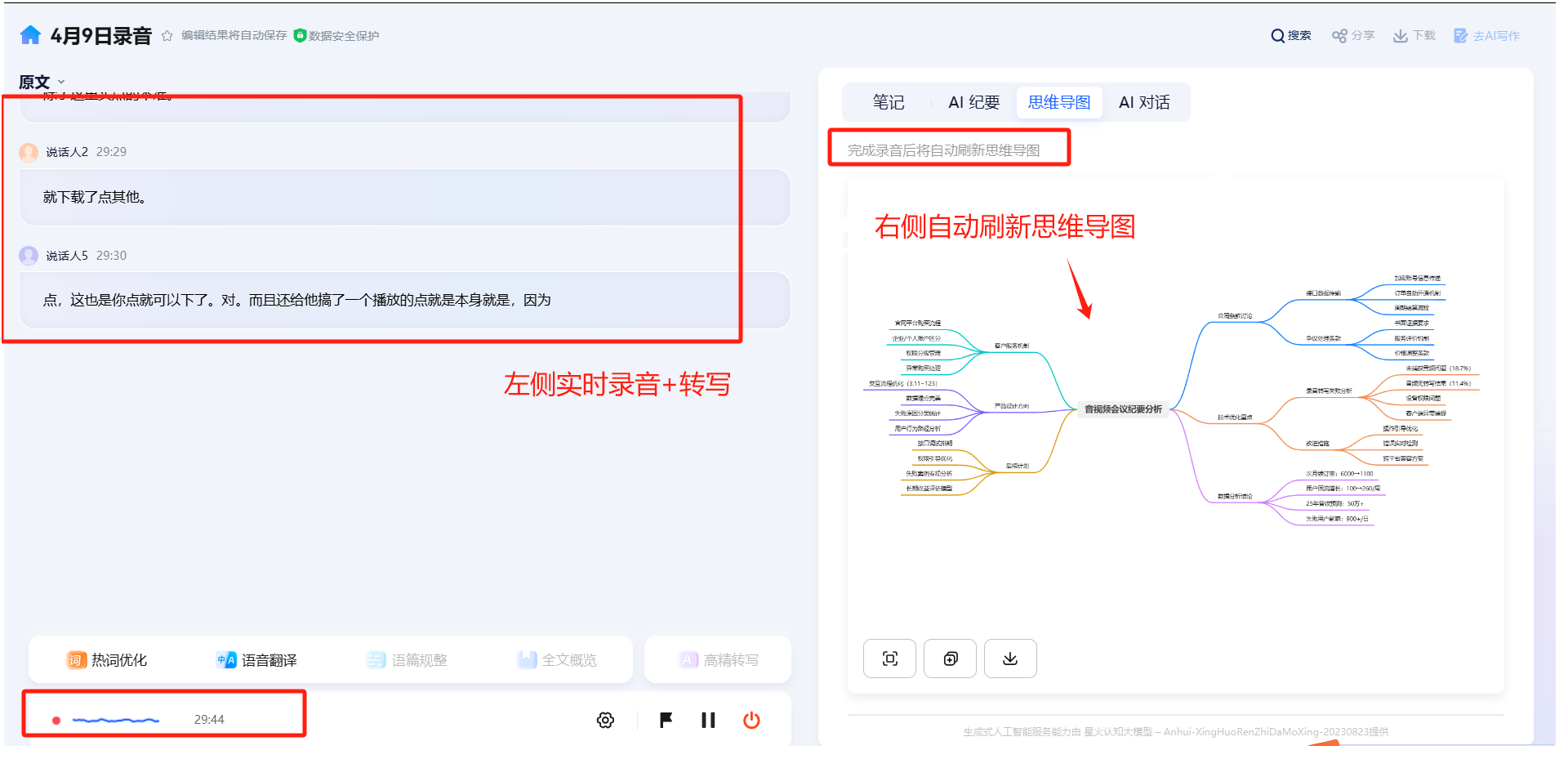Click the 全文概览 option

[557, 660]
